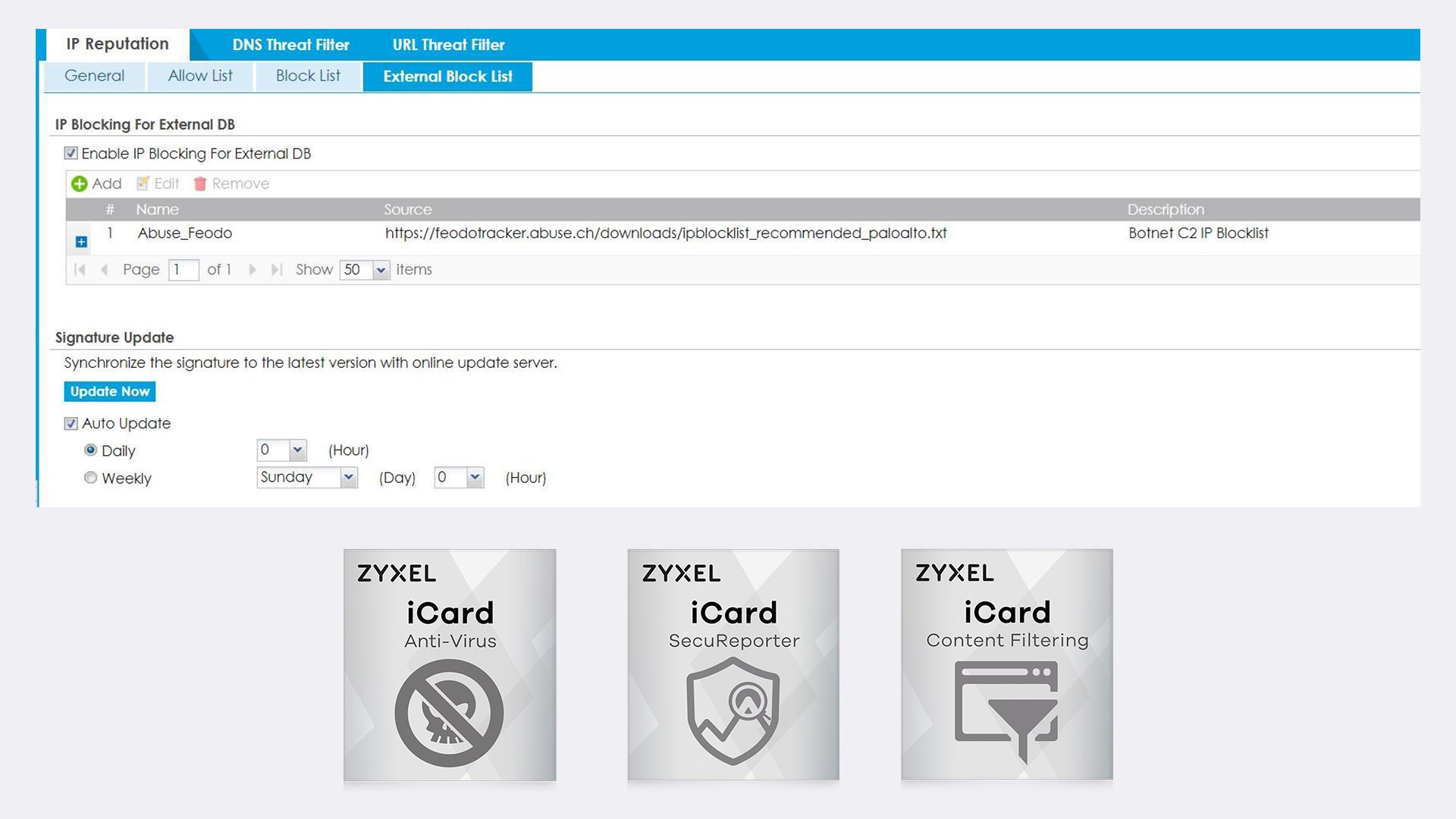Click the Add icon to create new entry
Viewport: 1456px width, 819px height.
point(80,183)
